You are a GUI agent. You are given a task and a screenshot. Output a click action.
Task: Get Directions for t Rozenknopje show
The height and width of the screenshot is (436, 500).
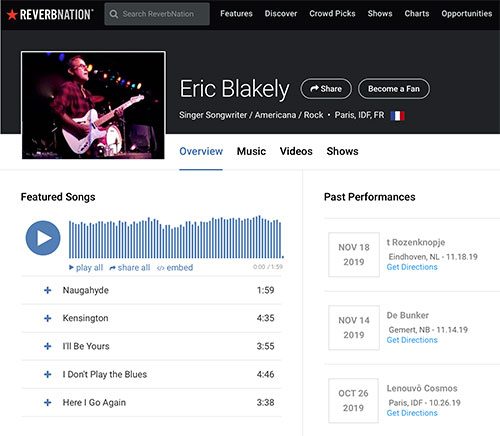(x=412, y=267)
